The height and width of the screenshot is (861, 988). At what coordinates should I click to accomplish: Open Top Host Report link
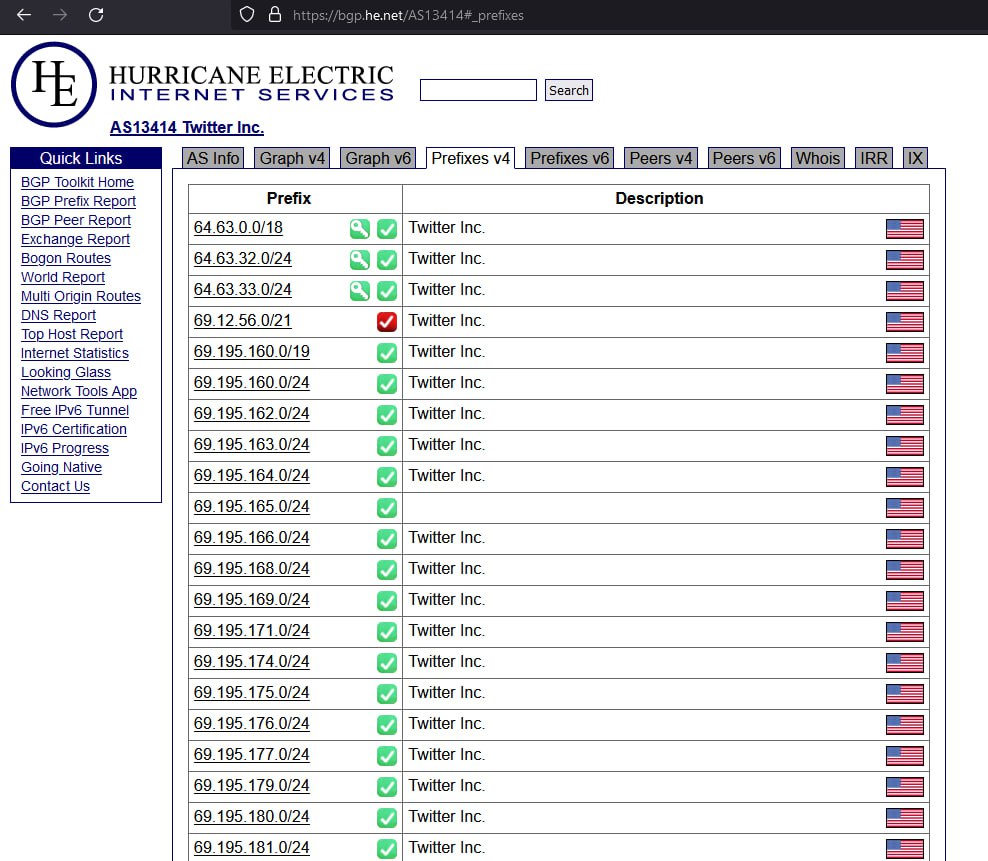tap(72, 334)
